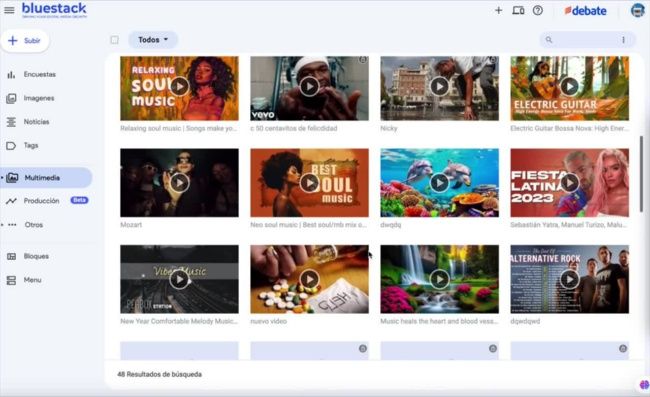Select Multimedia in the sidebar
This screenshot has width=650, height=397.
46,178
